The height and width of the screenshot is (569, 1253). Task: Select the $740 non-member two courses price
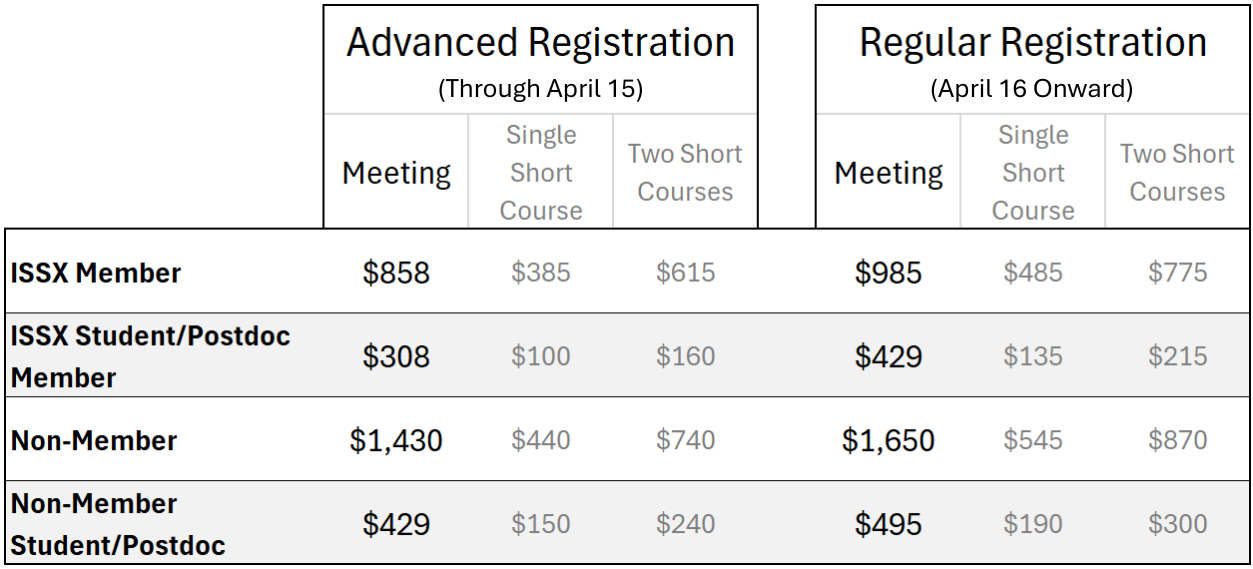tap(685, 440)
